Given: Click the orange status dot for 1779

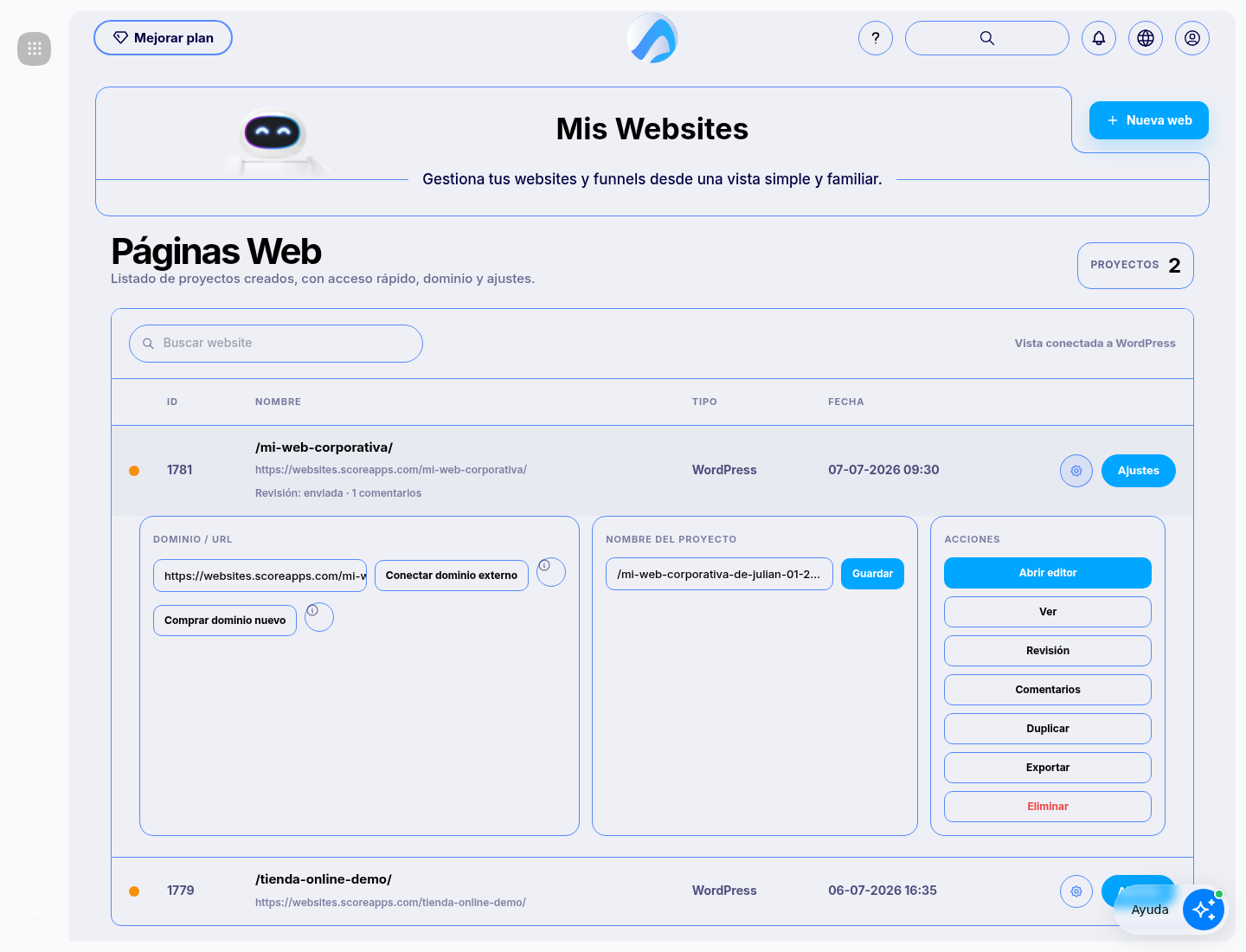Looking at the screenshot, I should click(134, 891).
